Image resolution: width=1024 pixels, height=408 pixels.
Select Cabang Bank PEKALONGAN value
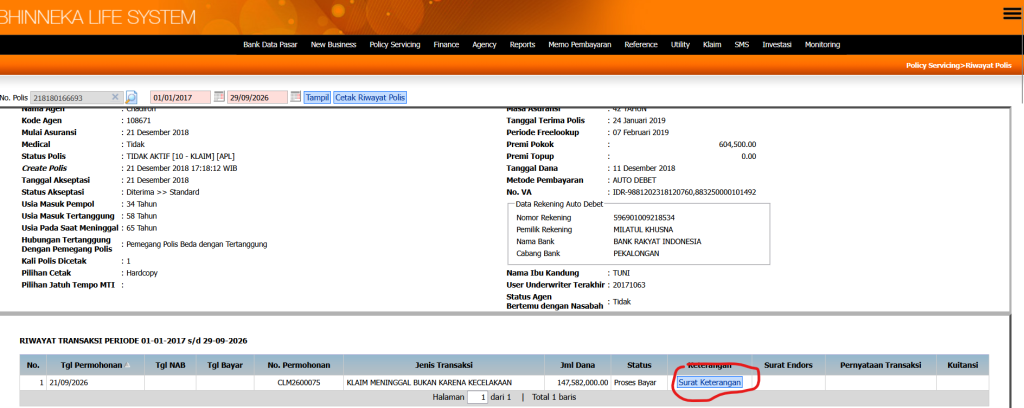click(637, 253)
